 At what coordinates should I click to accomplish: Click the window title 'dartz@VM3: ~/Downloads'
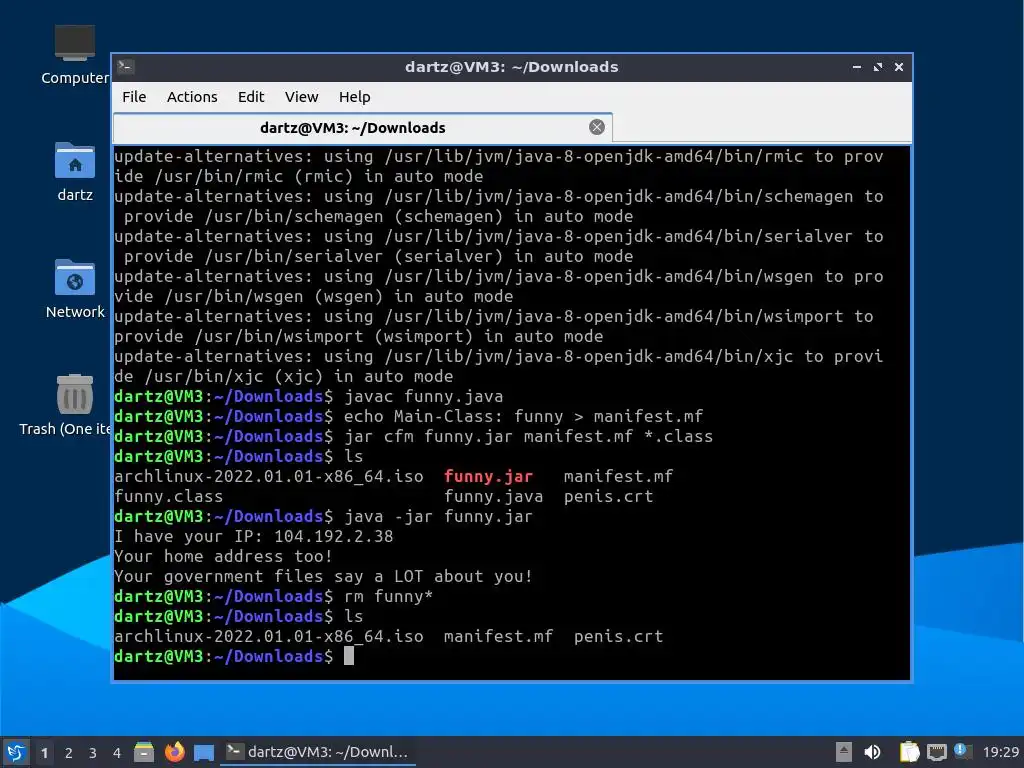[x=511, y=67]
